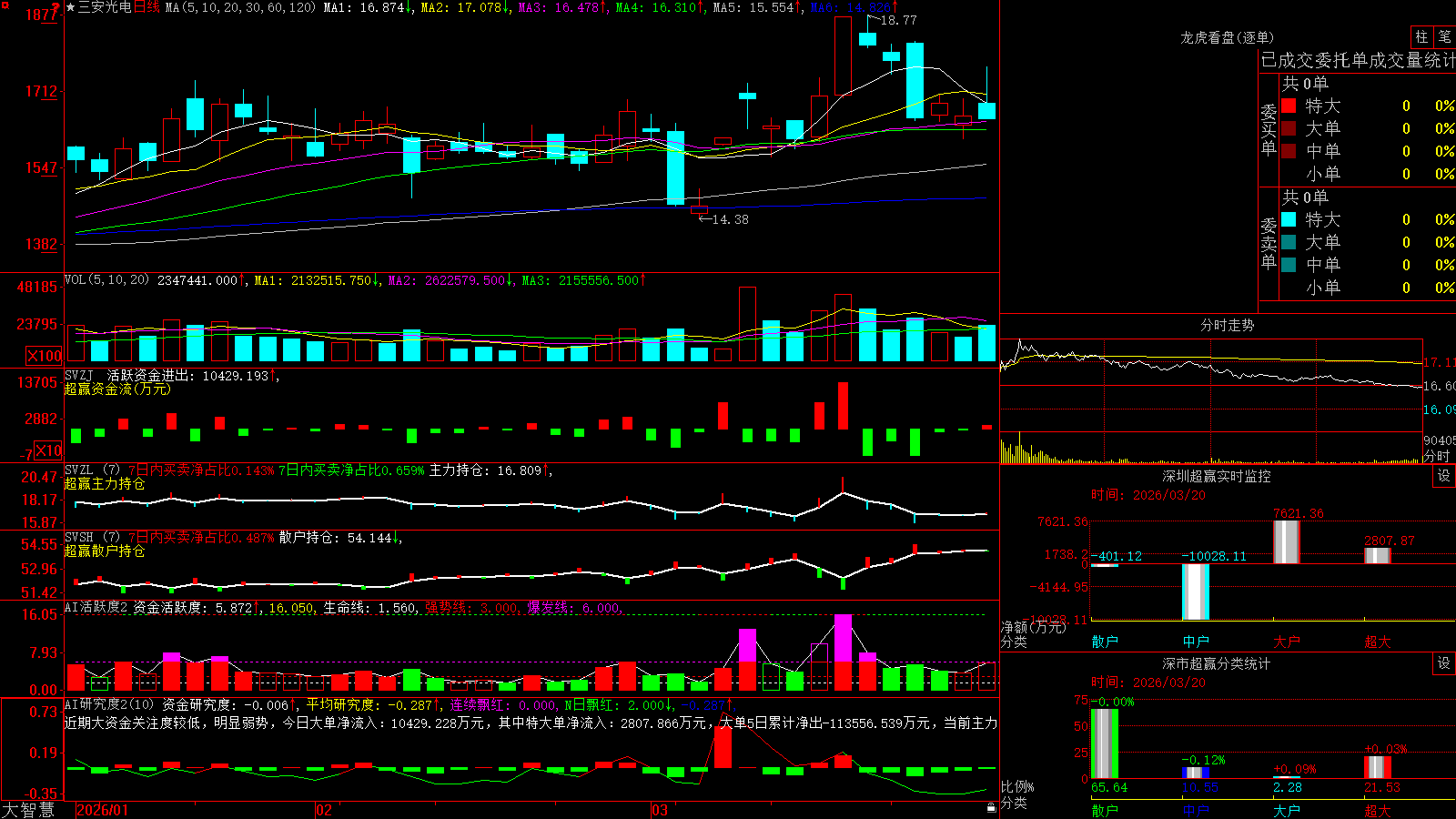1456x819 pixels.
Task: Click the 分时走势 panel title
Action: coord(1227,325)
